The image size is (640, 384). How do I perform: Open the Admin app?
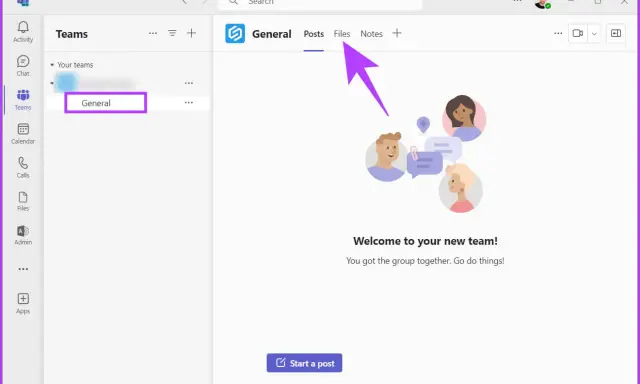coord(23,235)
